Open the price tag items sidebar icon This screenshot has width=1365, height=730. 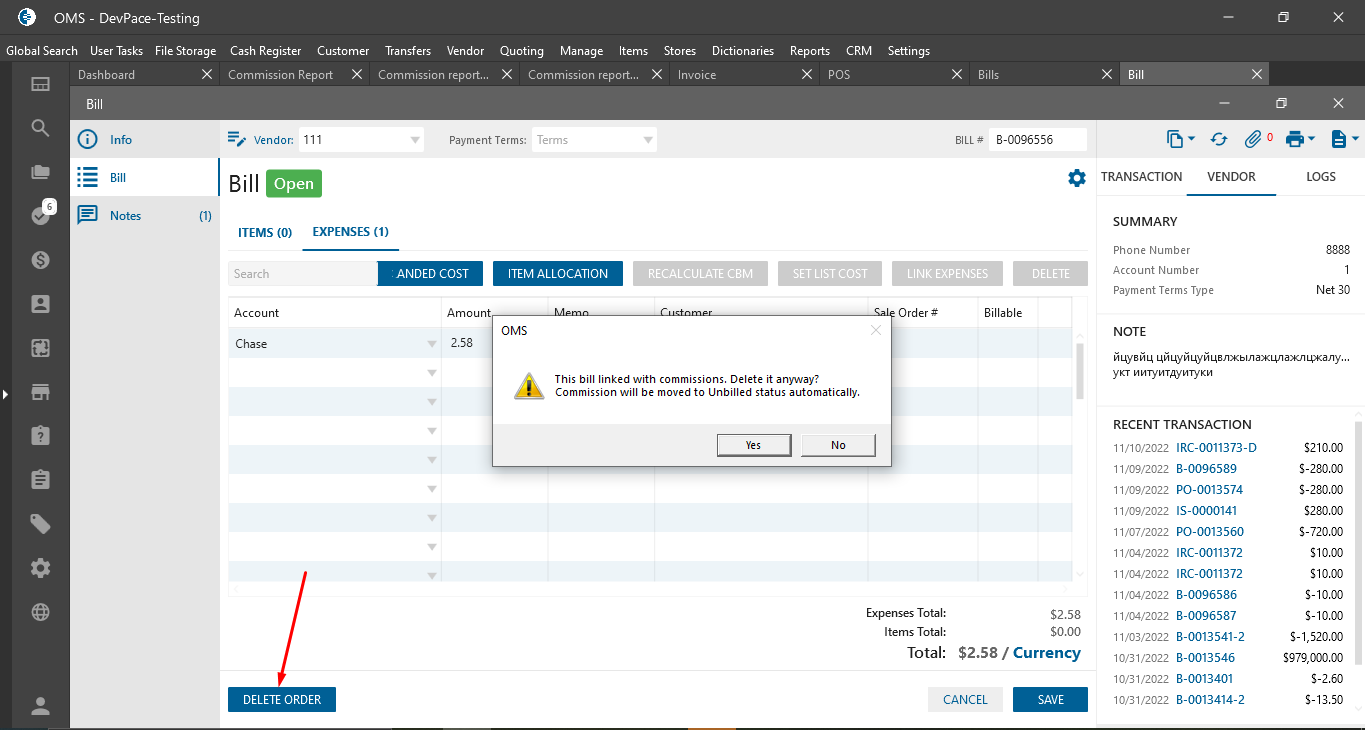[41, 524]
